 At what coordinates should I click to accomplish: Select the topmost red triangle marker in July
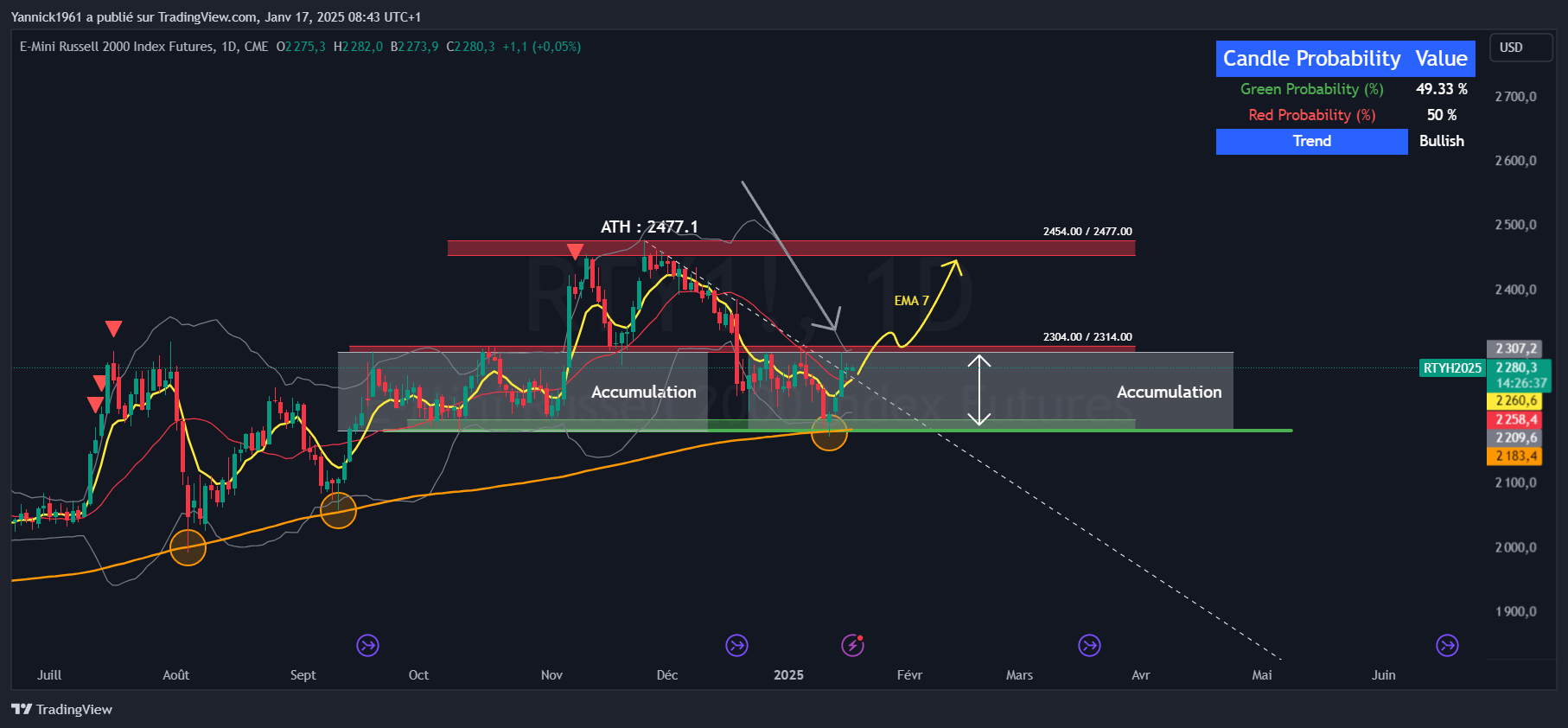click(113, 329)
